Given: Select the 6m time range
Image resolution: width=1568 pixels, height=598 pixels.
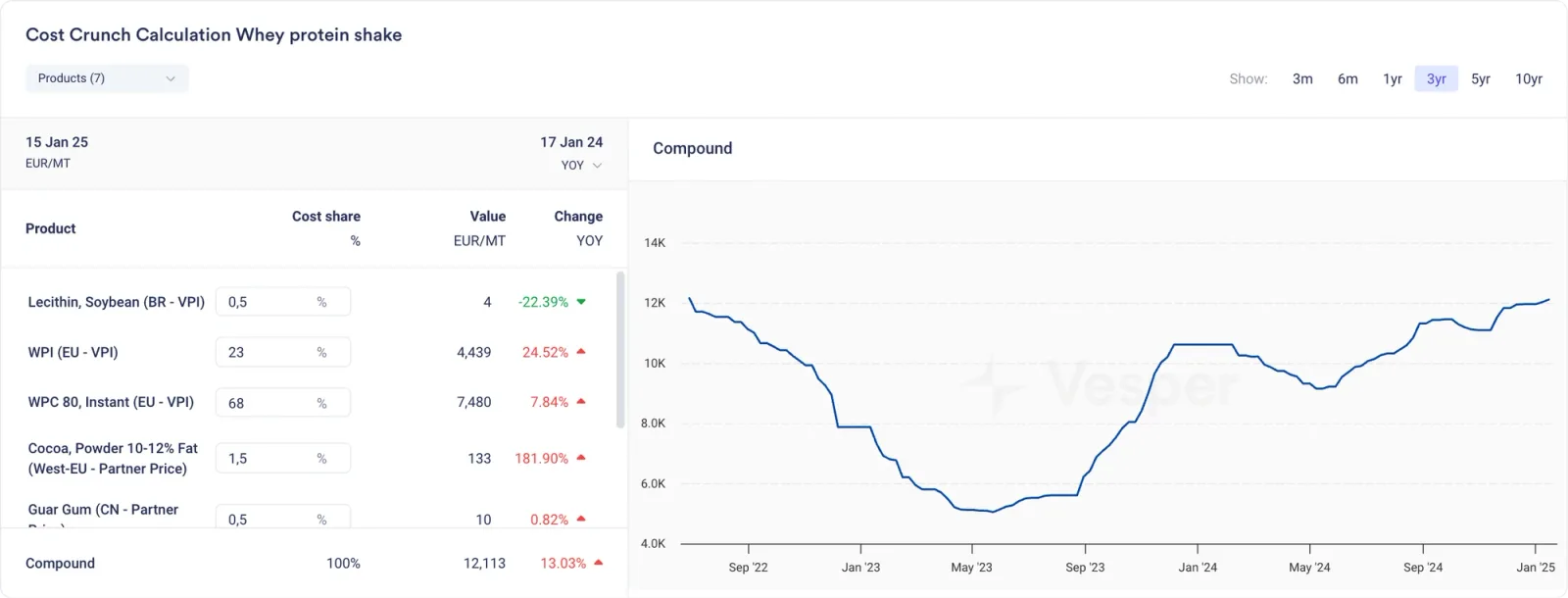Looking at the screenshot, I should (x=1347, y=79).
